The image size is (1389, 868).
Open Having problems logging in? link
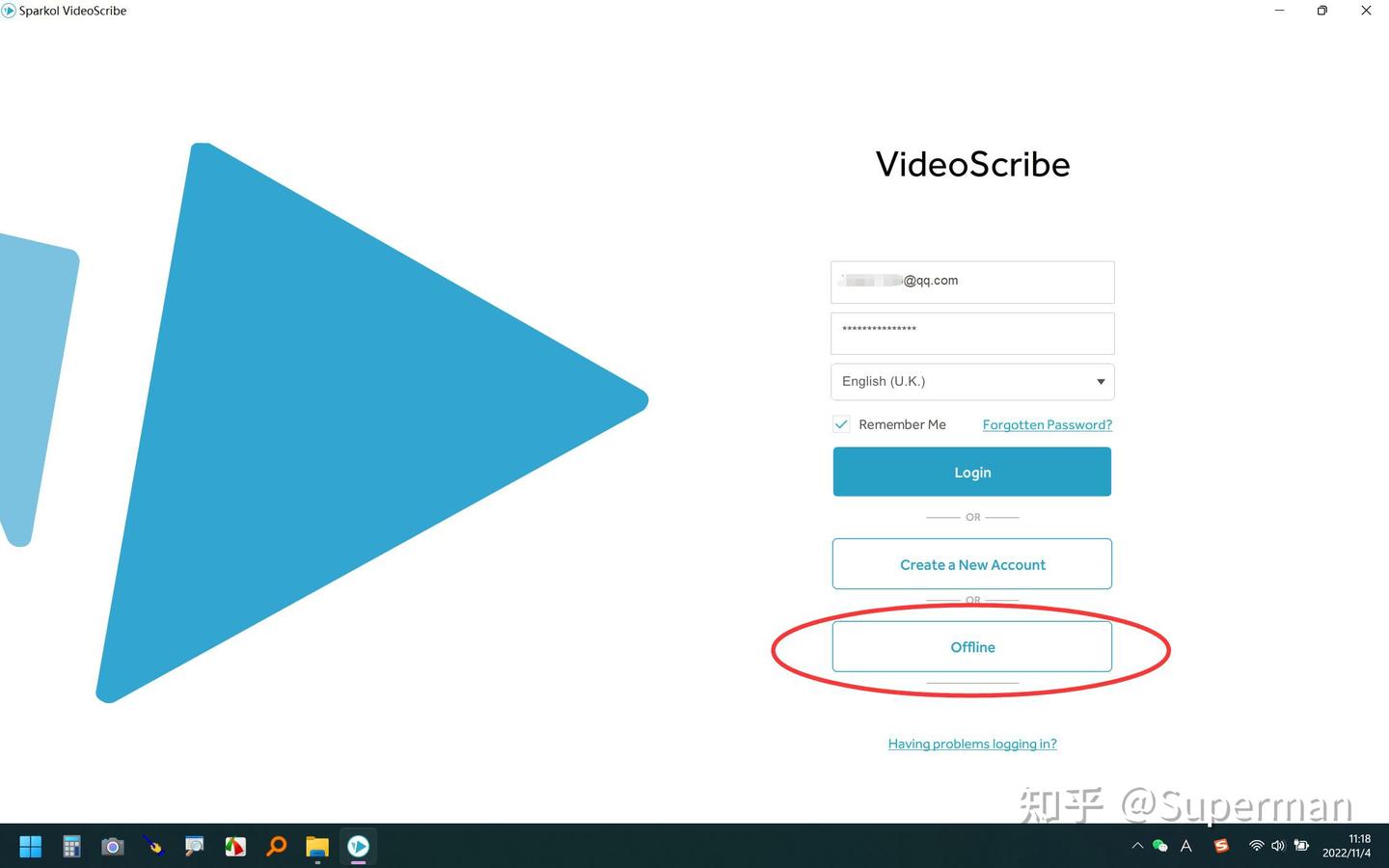[x=972, y=744]
